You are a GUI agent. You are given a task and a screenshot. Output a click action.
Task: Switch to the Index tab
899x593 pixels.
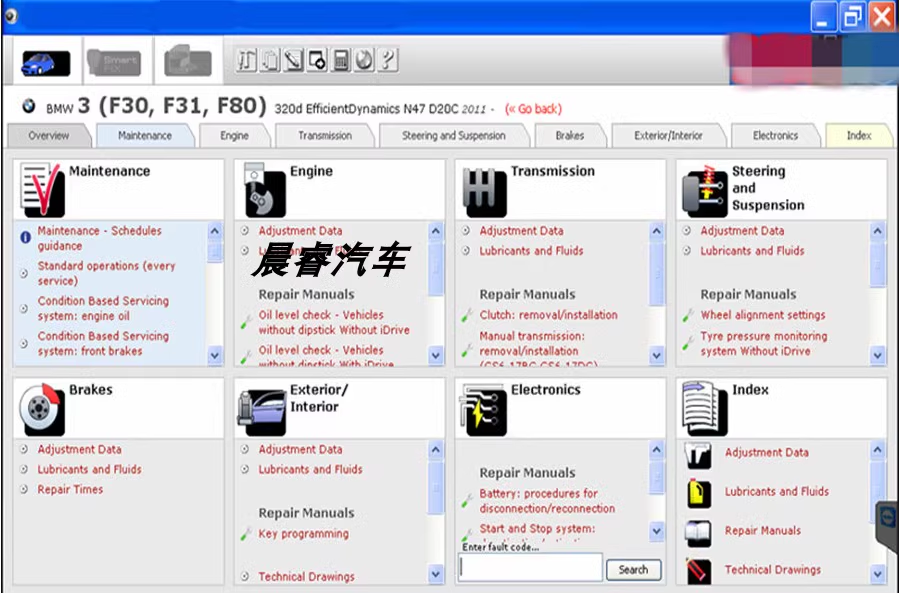pos(859,136)
